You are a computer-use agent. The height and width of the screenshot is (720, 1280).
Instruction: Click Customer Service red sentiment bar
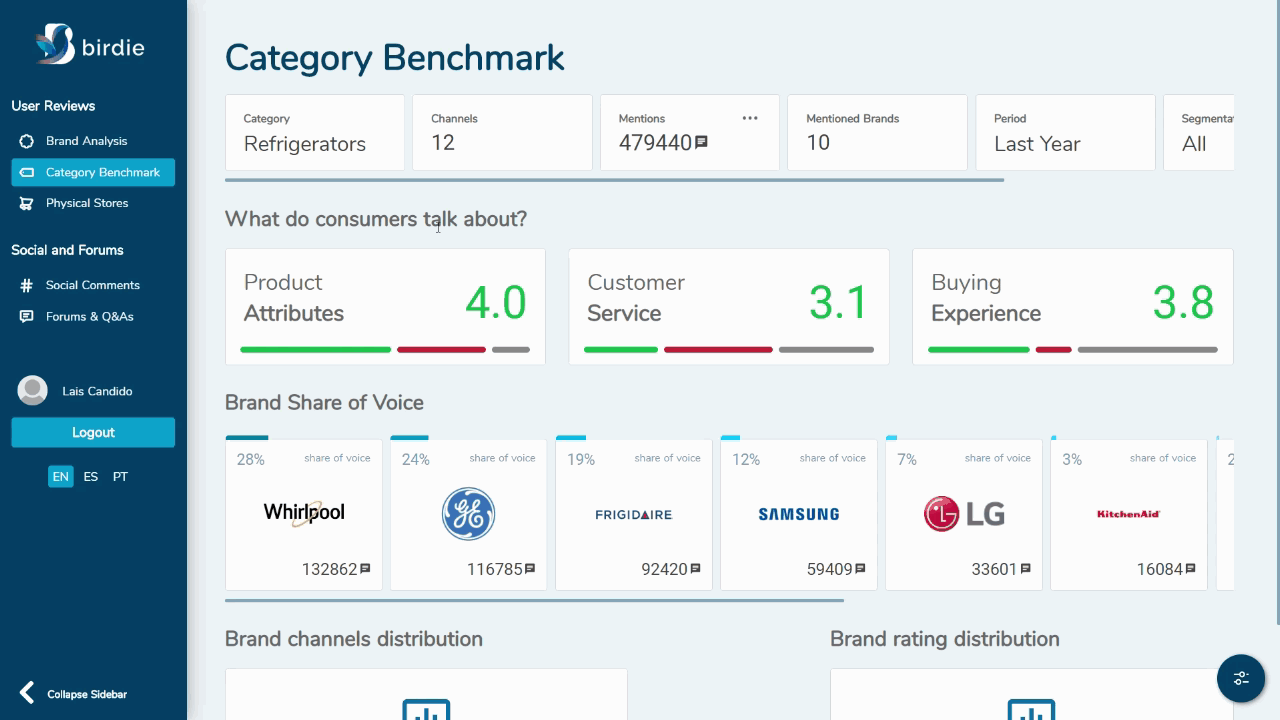coord(718,350)
